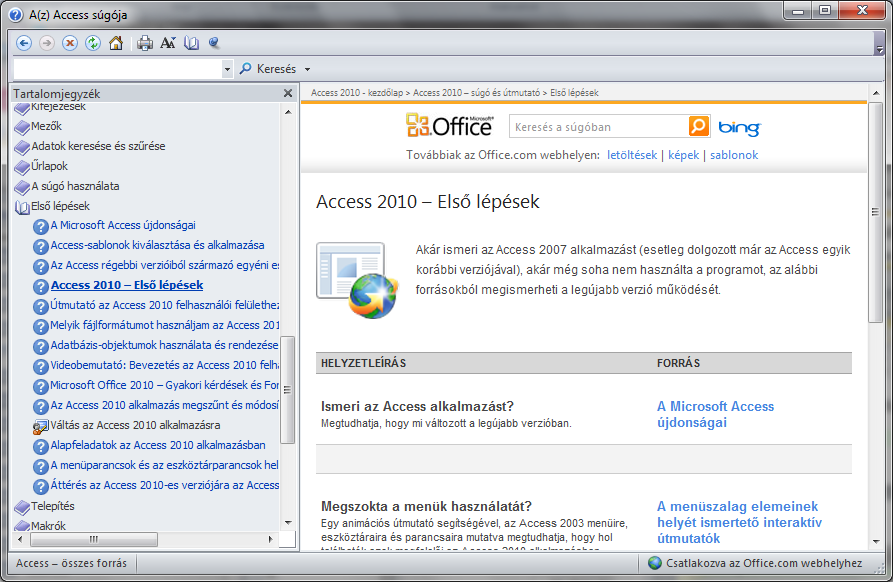This screenshot has height=582, width=893.
Task: Click the contents pane vertical scrollbar thumb
Action: point(288,390)
